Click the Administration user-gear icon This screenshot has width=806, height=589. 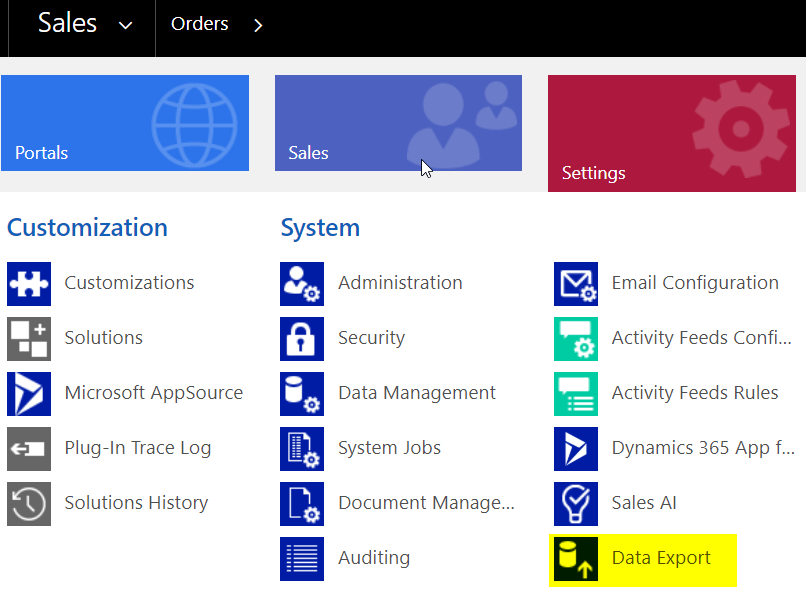pos(302,284)
